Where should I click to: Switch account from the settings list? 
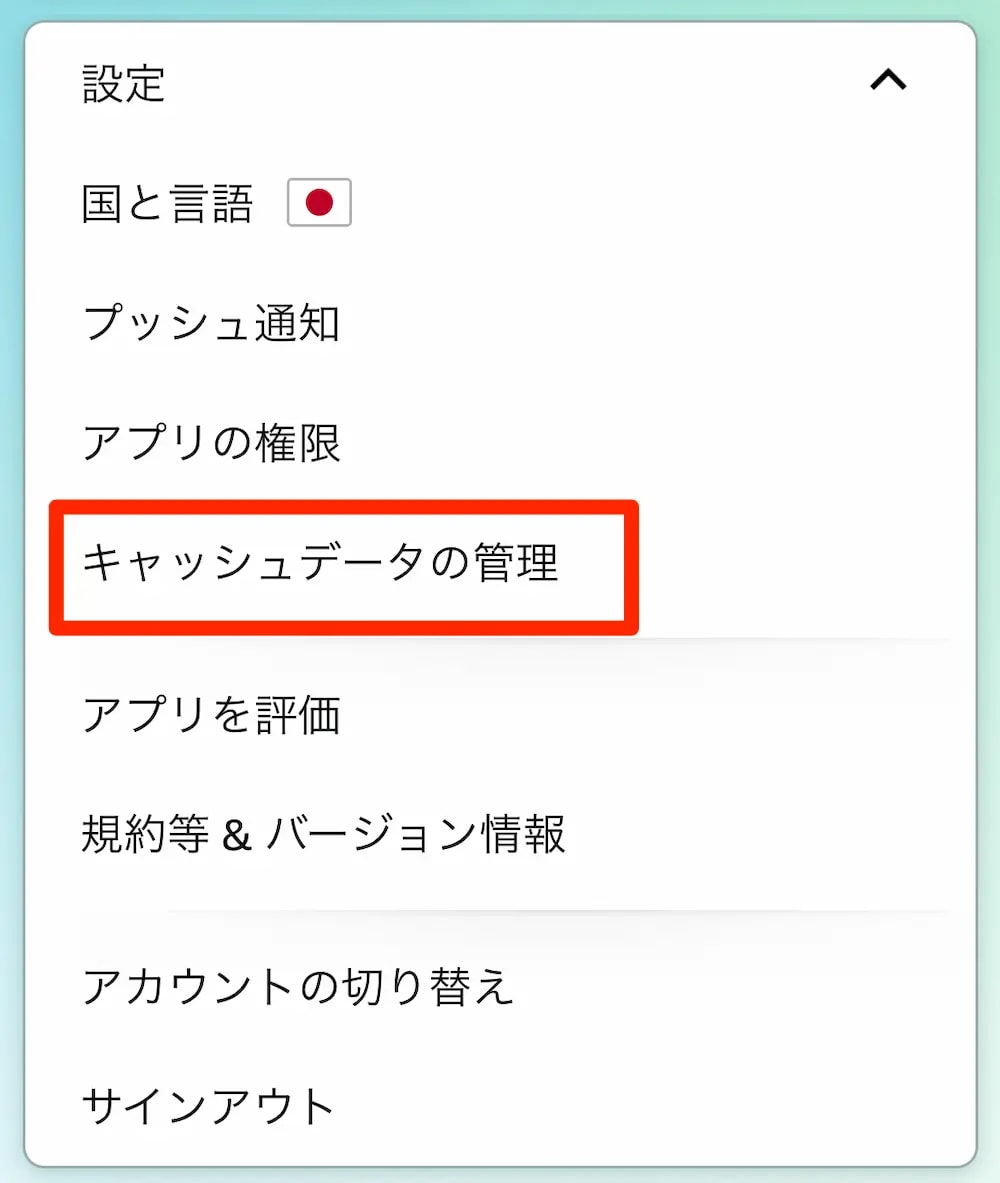pyautogui.click(x=298, y=986)
